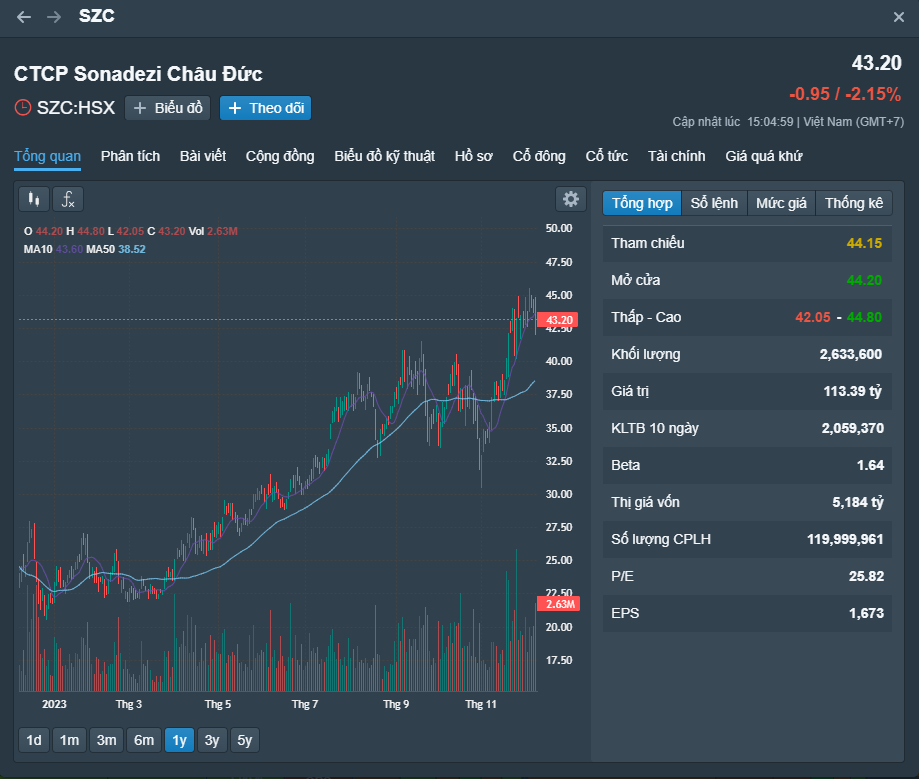The height and width of the screenshot is (779, 919).
Task: Click the red clock status icon
Action: click(x=22, y=108)
